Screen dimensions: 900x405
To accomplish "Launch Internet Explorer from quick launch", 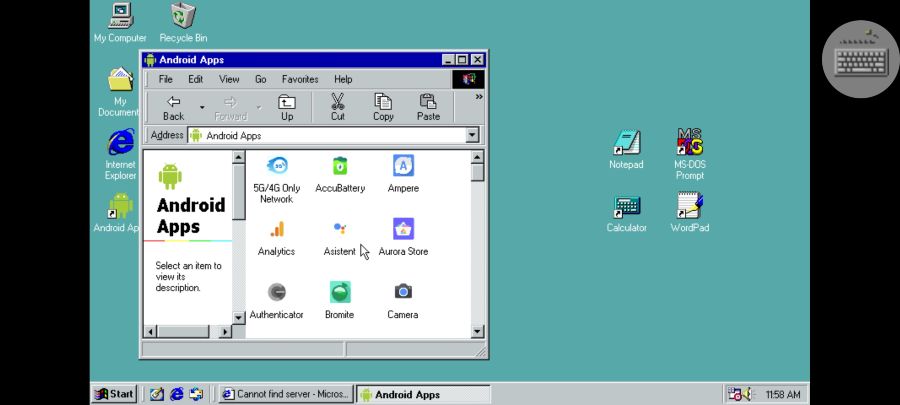I will (x=177, y=394).
